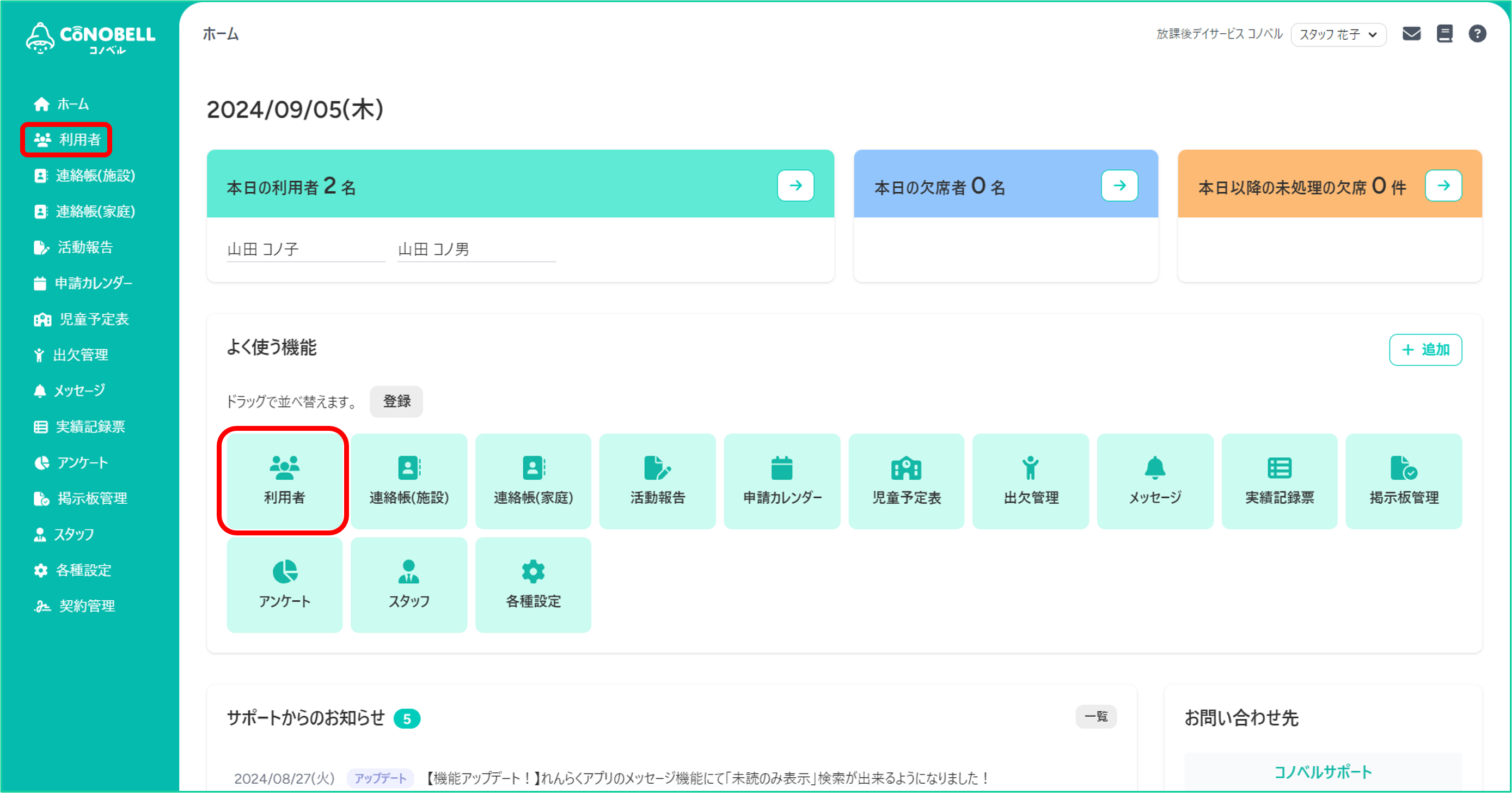
Task: Click arrow on 本日以降の未処理の欠席 card
Action: pos(1444,186)
